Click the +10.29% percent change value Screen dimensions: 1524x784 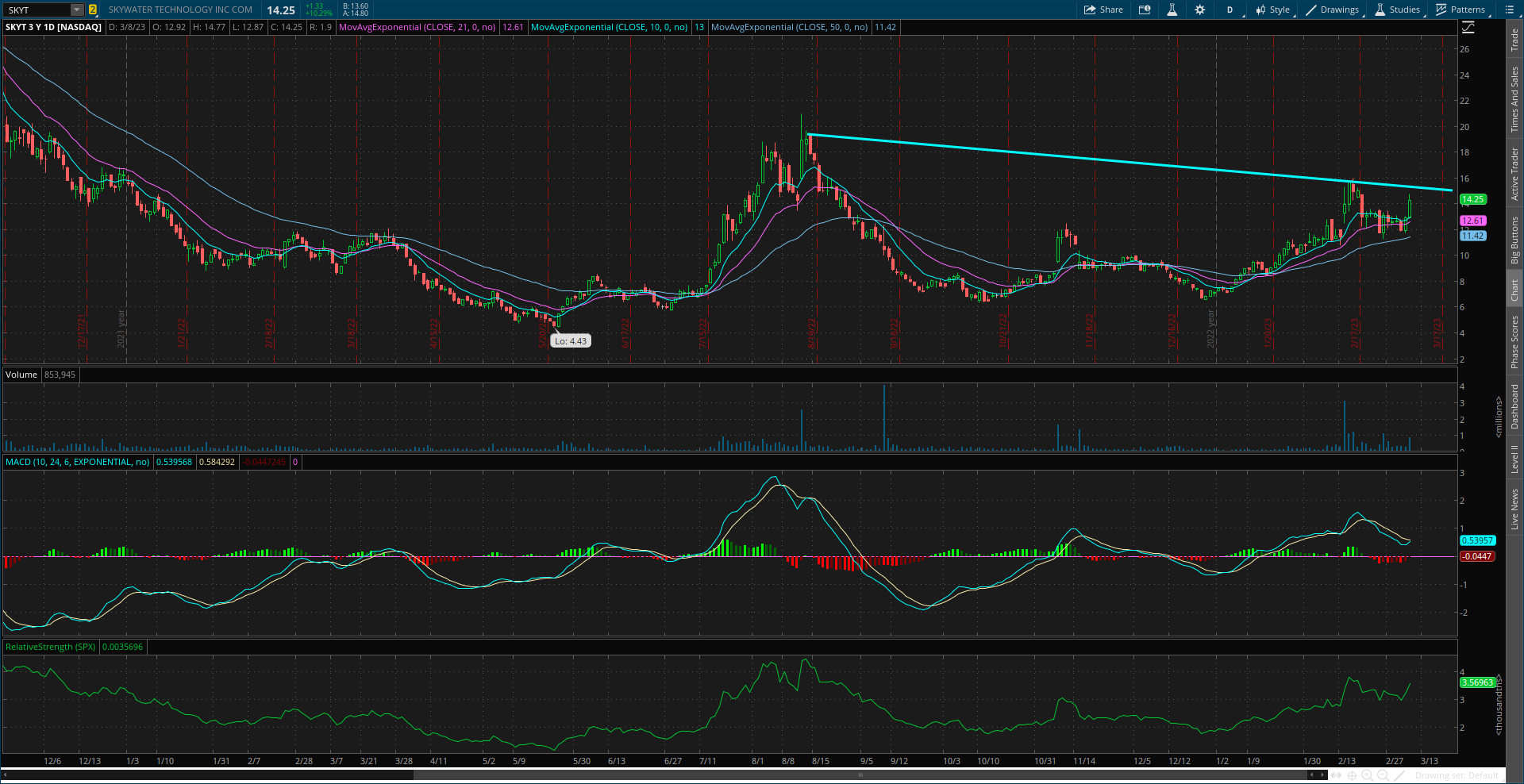[x=319, y=13]
